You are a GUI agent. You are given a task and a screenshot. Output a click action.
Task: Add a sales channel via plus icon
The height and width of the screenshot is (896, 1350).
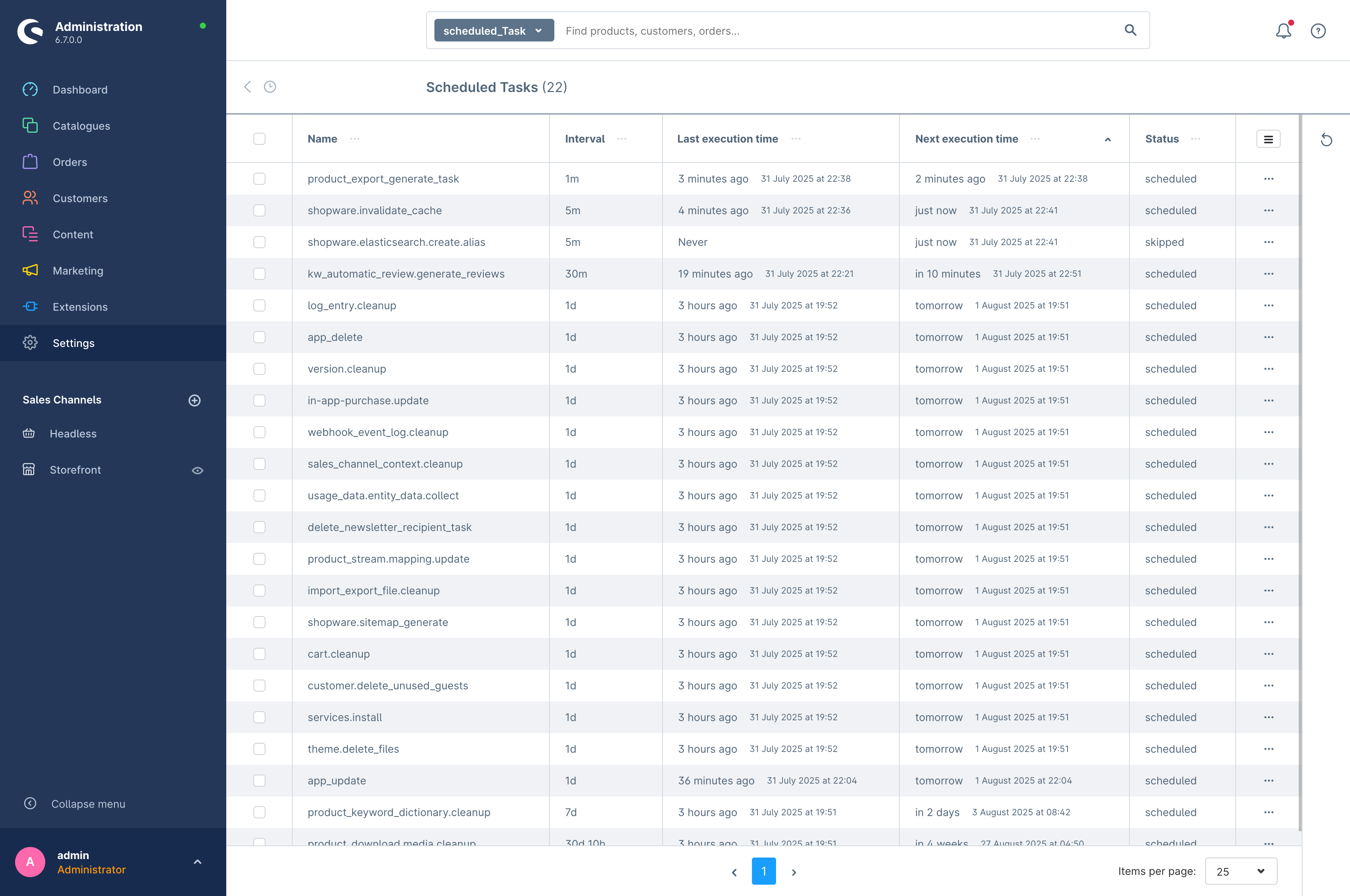coord(194,400)
